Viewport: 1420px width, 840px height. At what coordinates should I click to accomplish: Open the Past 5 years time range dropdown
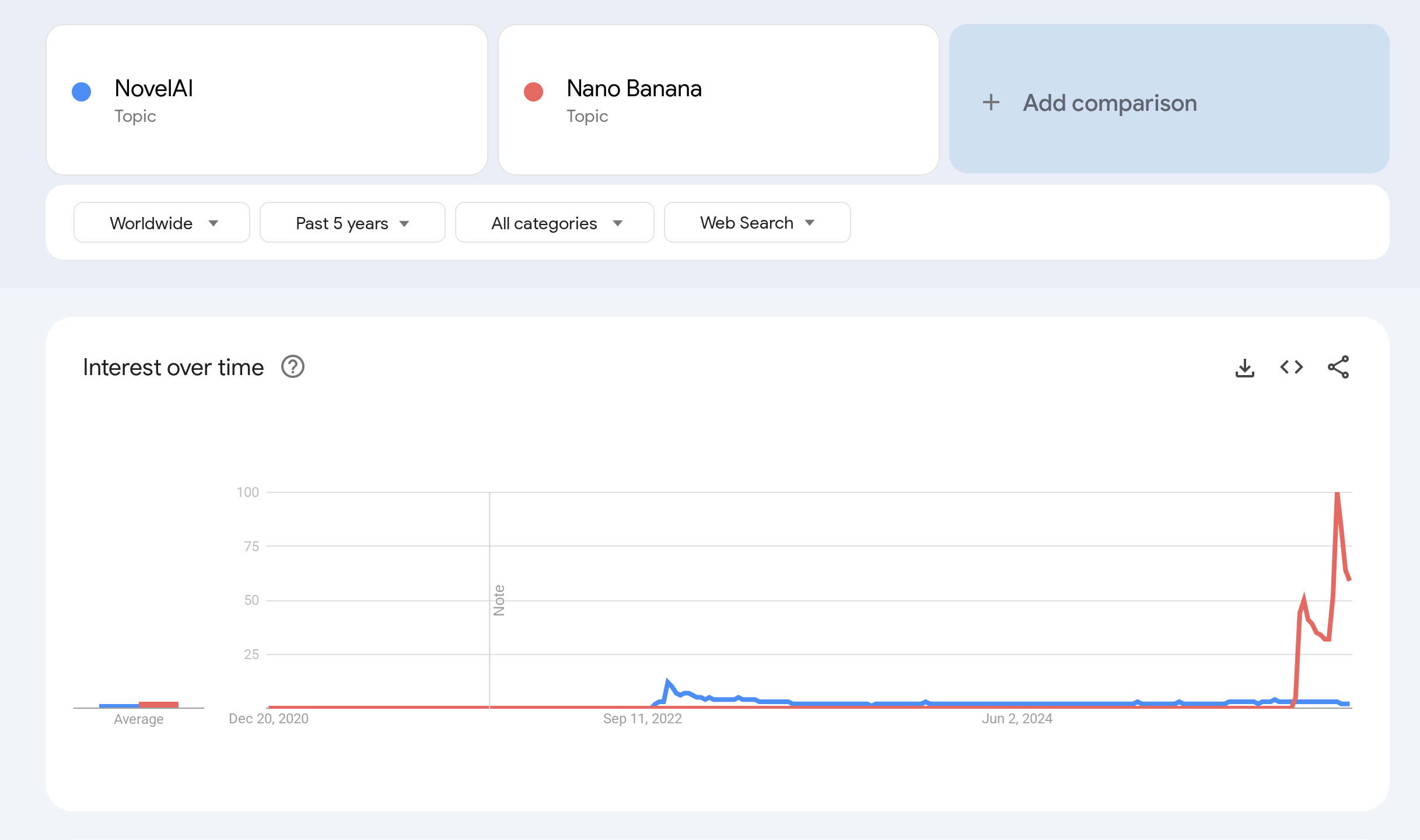[352, 223]
